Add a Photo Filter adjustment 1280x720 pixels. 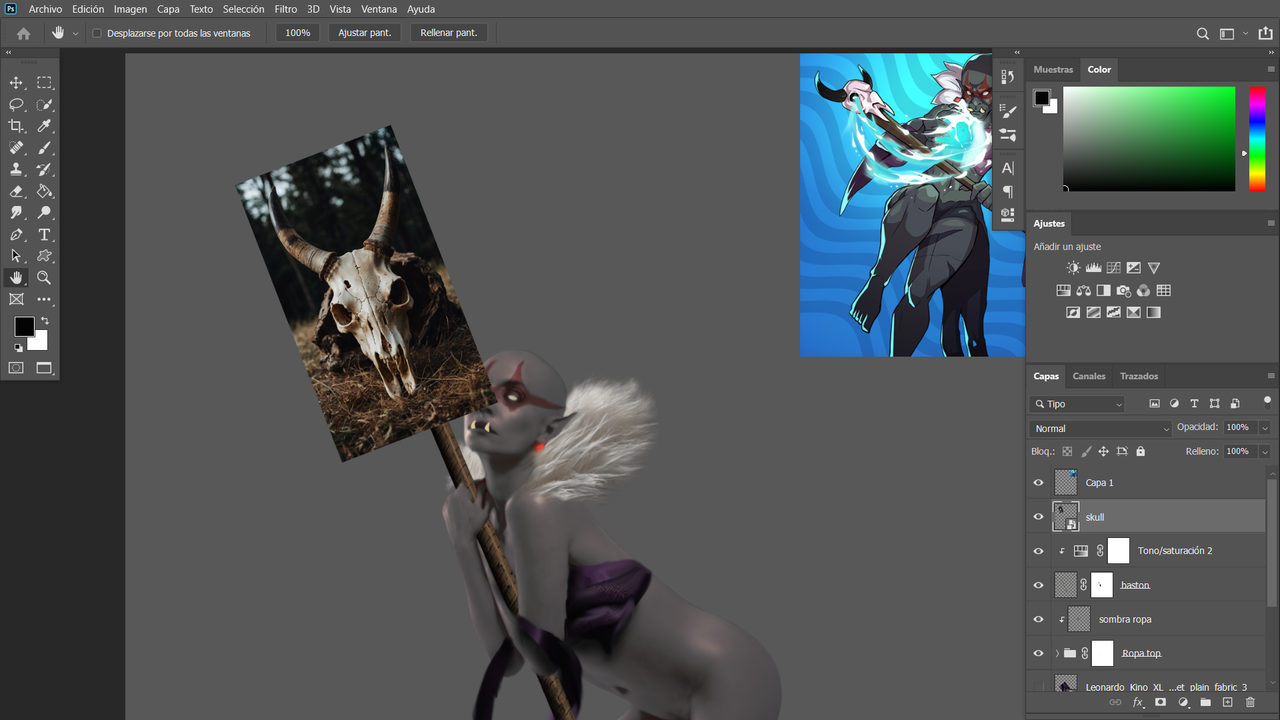tap(1123, 291)
